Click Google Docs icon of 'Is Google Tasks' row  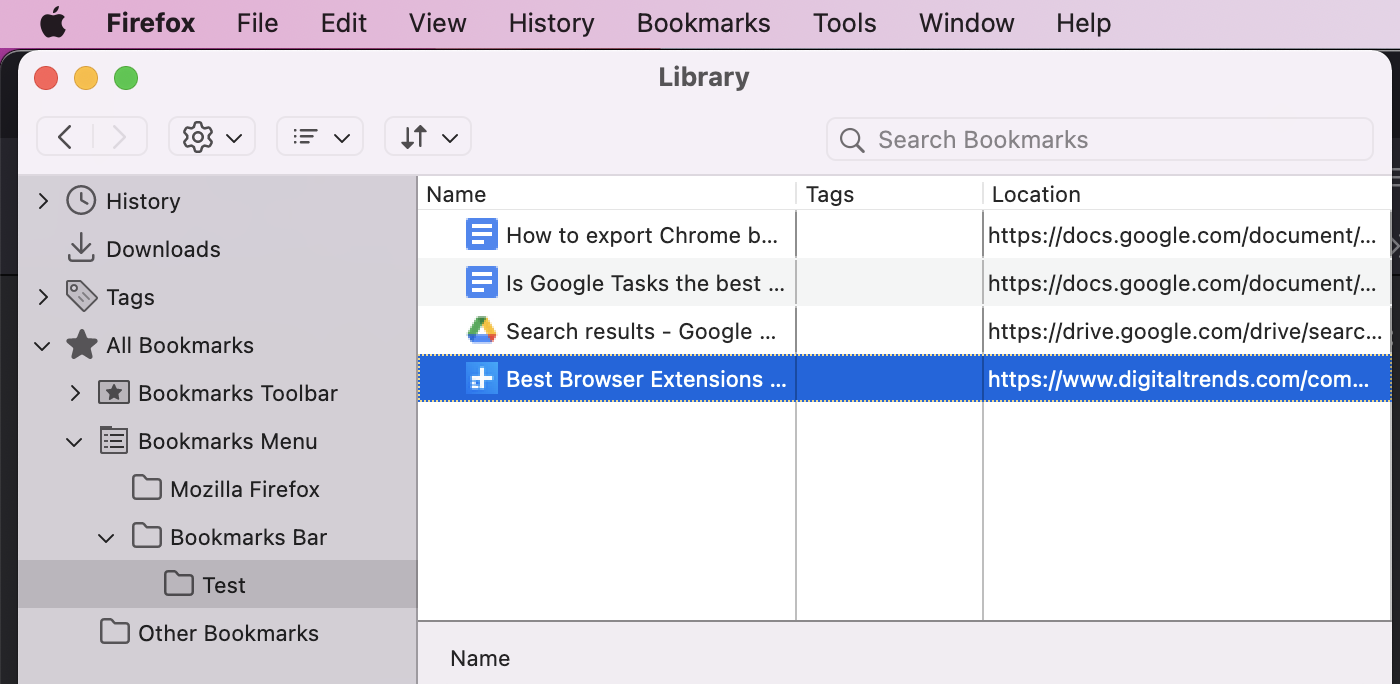(481, 283)
